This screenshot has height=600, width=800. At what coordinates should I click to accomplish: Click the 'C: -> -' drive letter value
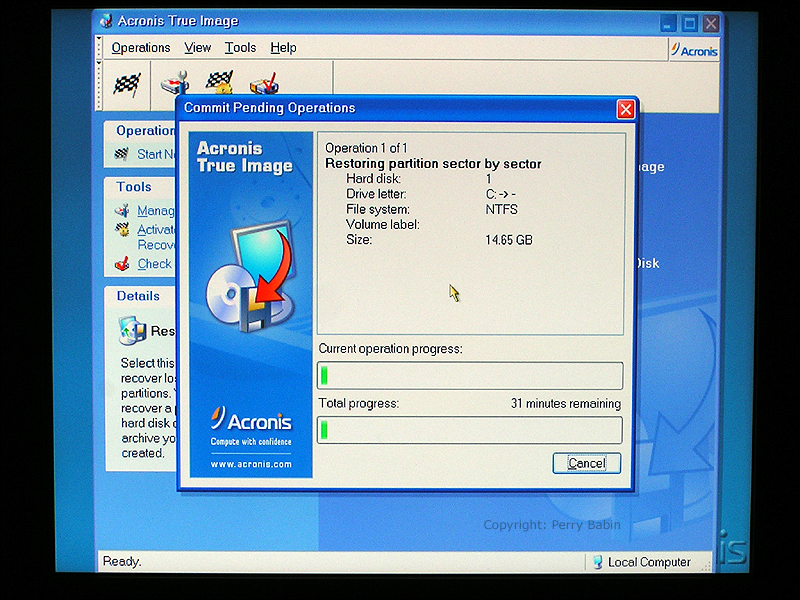pyautogui.click(x=501, y=194)
